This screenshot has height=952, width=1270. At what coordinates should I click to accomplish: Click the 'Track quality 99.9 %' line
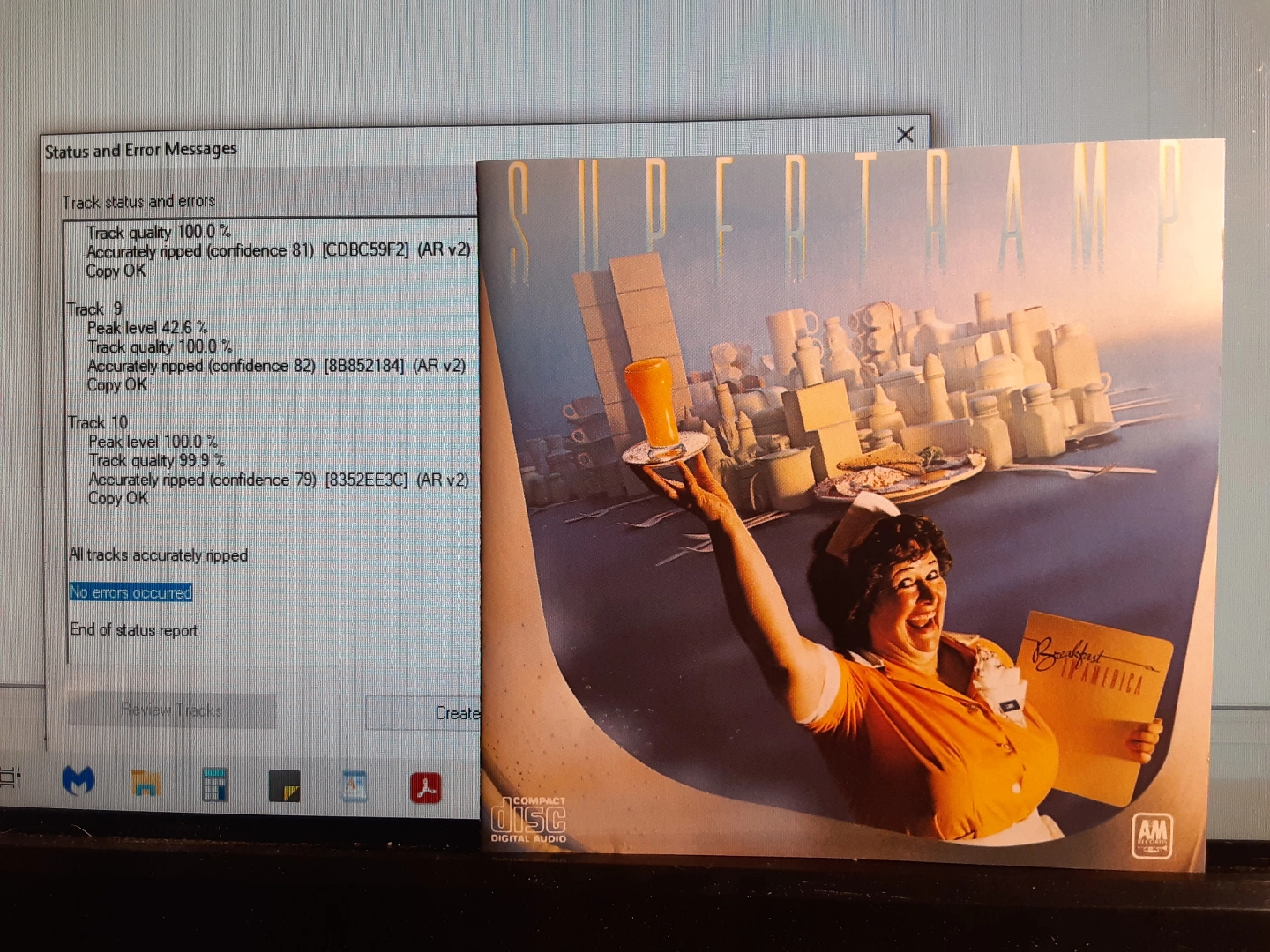[157, 460]
